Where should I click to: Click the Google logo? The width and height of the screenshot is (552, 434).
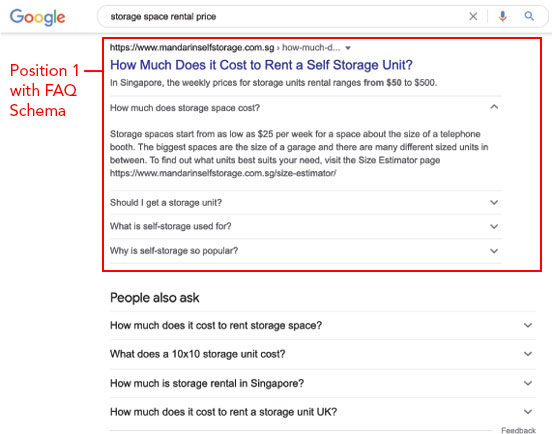coord(37,17)
